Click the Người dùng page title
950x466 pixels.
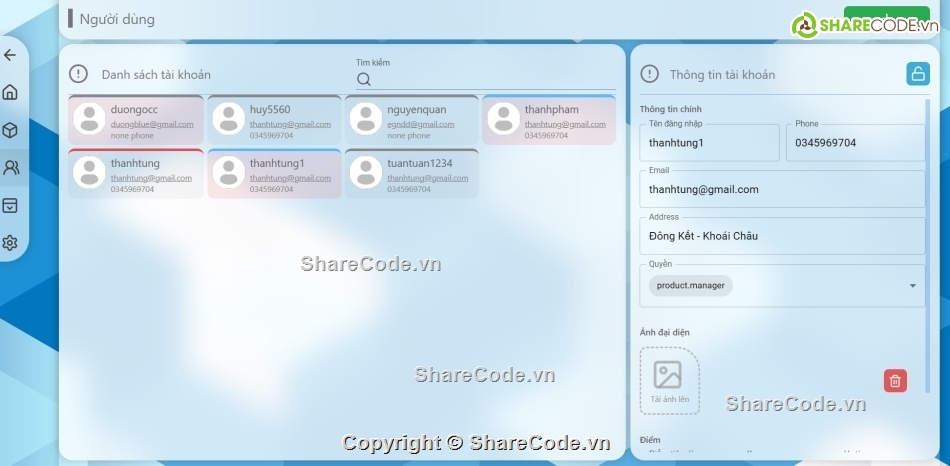pos(118,19)
